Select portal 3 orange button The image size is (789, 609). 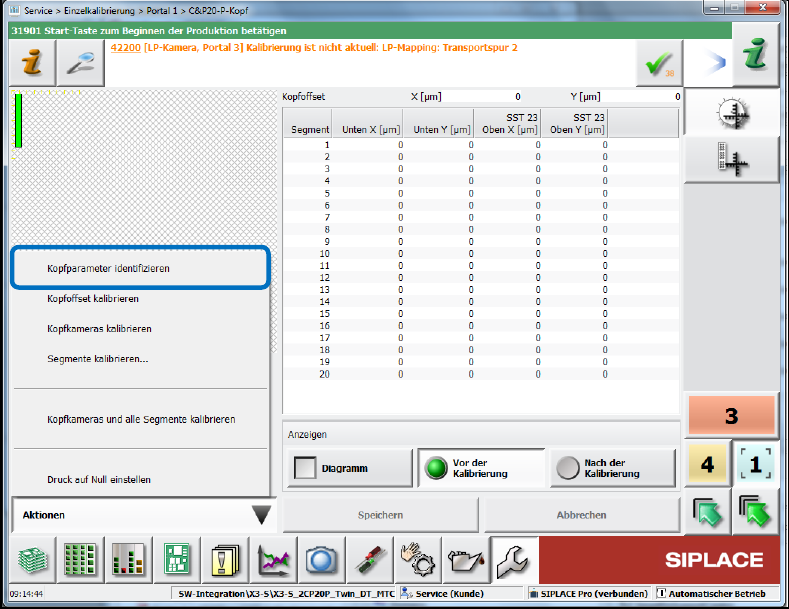[732, 416]
